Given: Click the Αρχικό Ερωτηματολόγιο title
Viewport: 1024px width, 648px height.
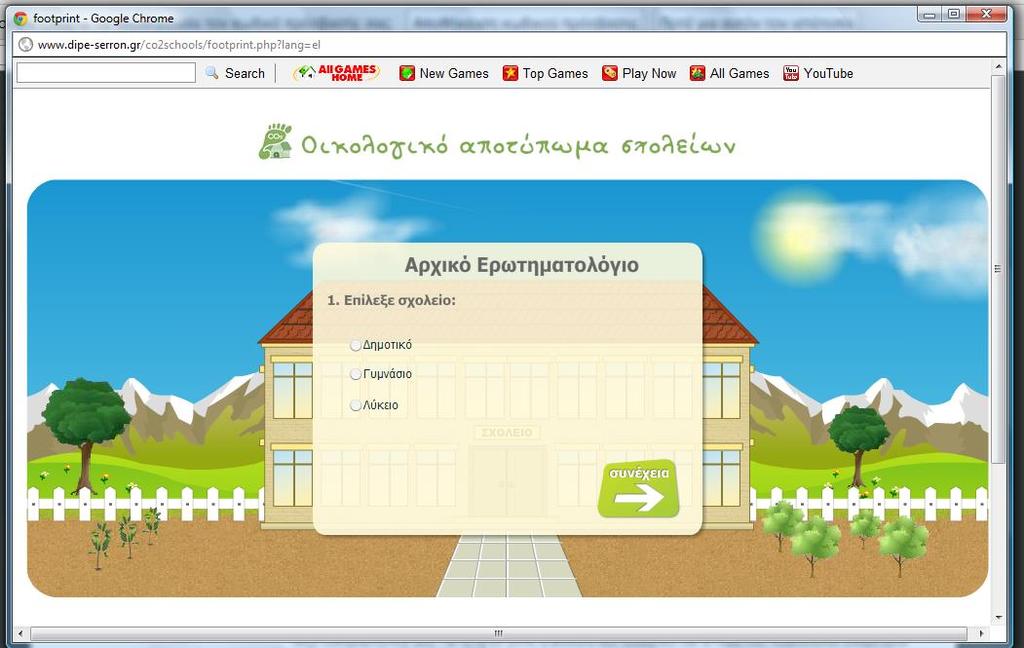Looking at the screenshot, I should point(521,265).
